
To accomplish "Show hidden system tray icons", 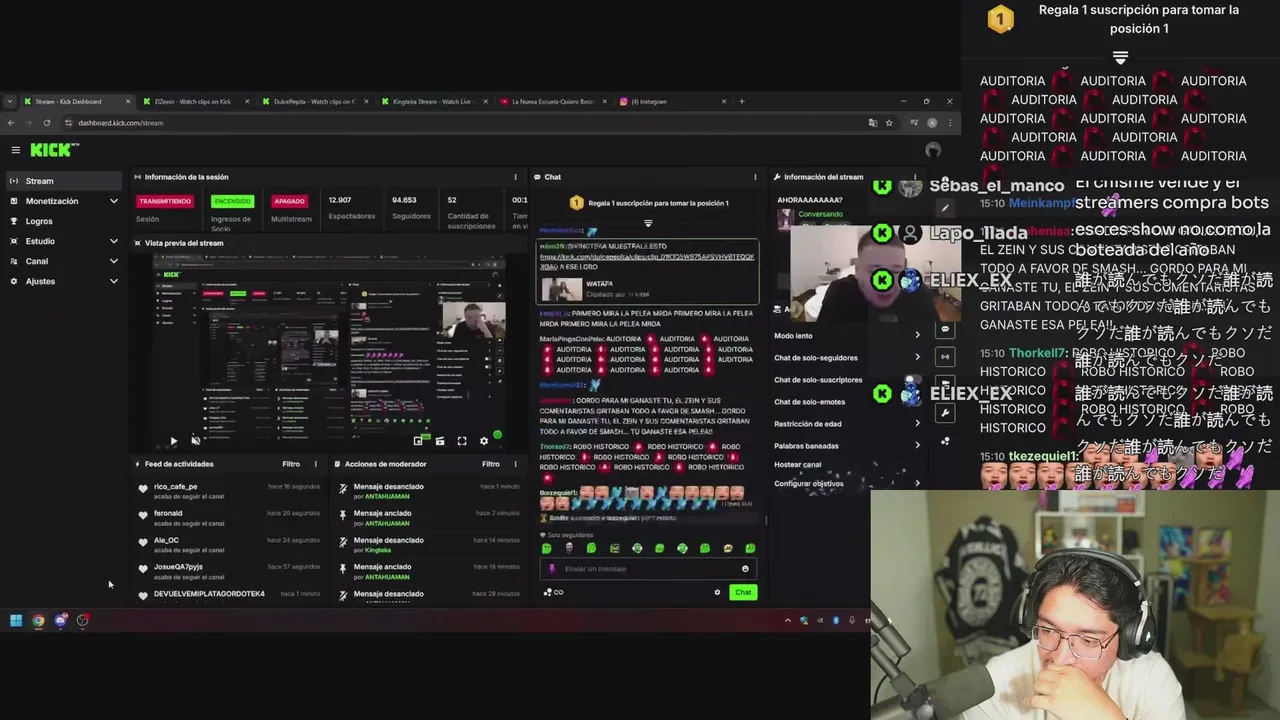I will [788, 621].
